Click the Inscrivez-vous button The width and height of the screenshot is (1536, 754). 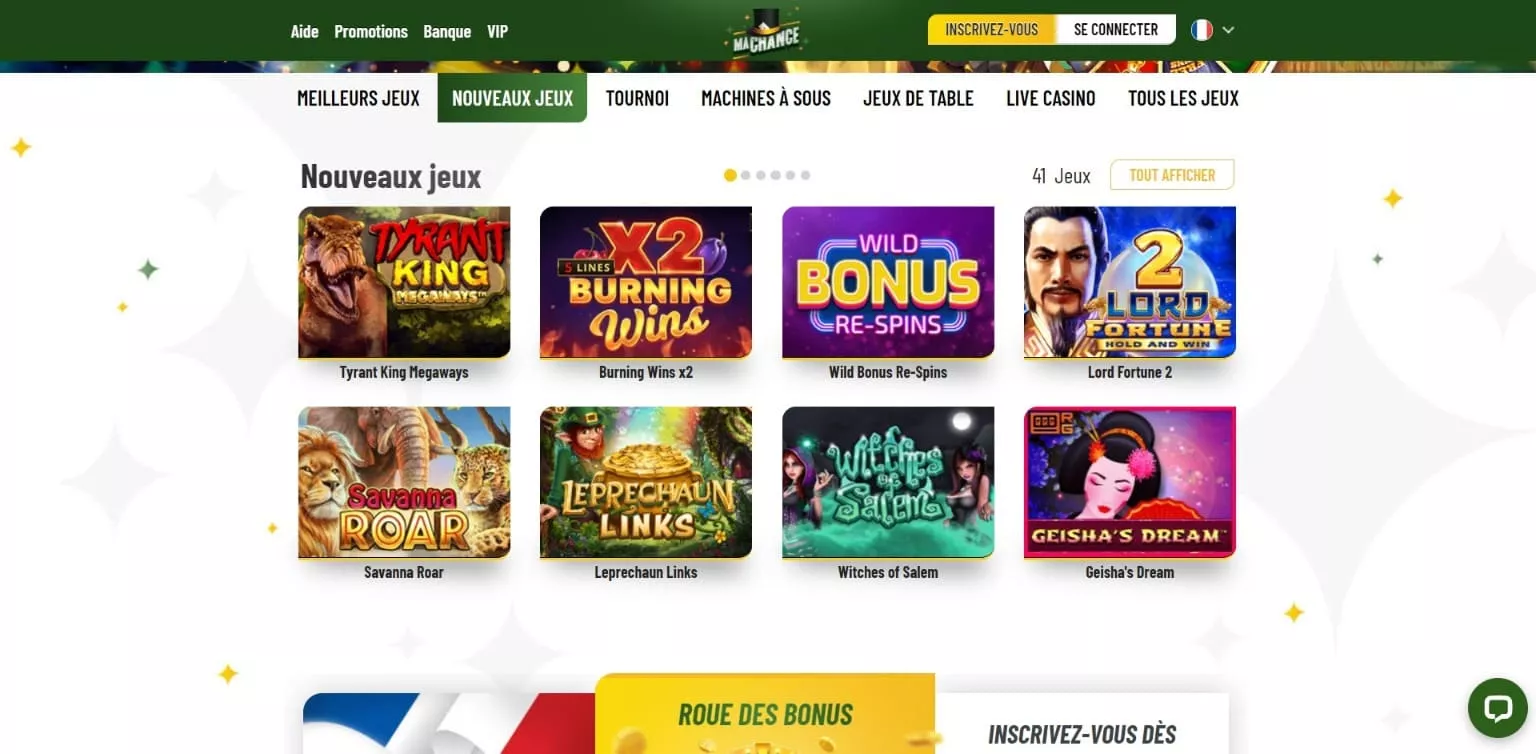pyautogui.click(x=992, y=30)
